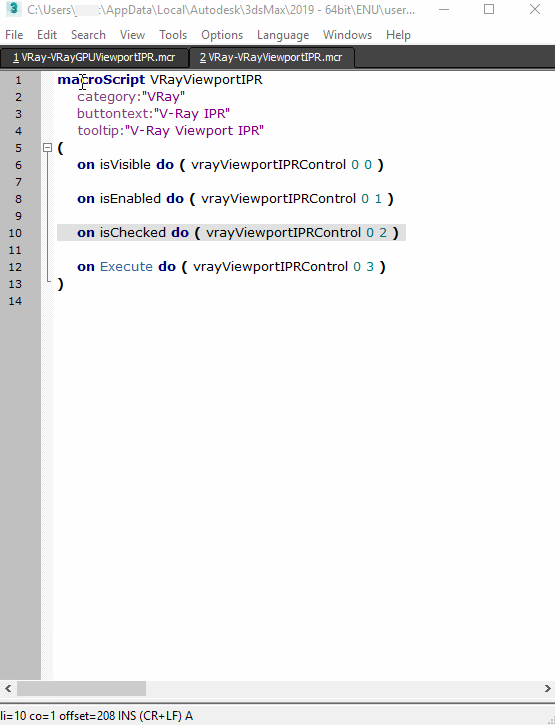This screenshot has height=725, width=555.
Task: Open the View menu
Action: coord(132,35)
